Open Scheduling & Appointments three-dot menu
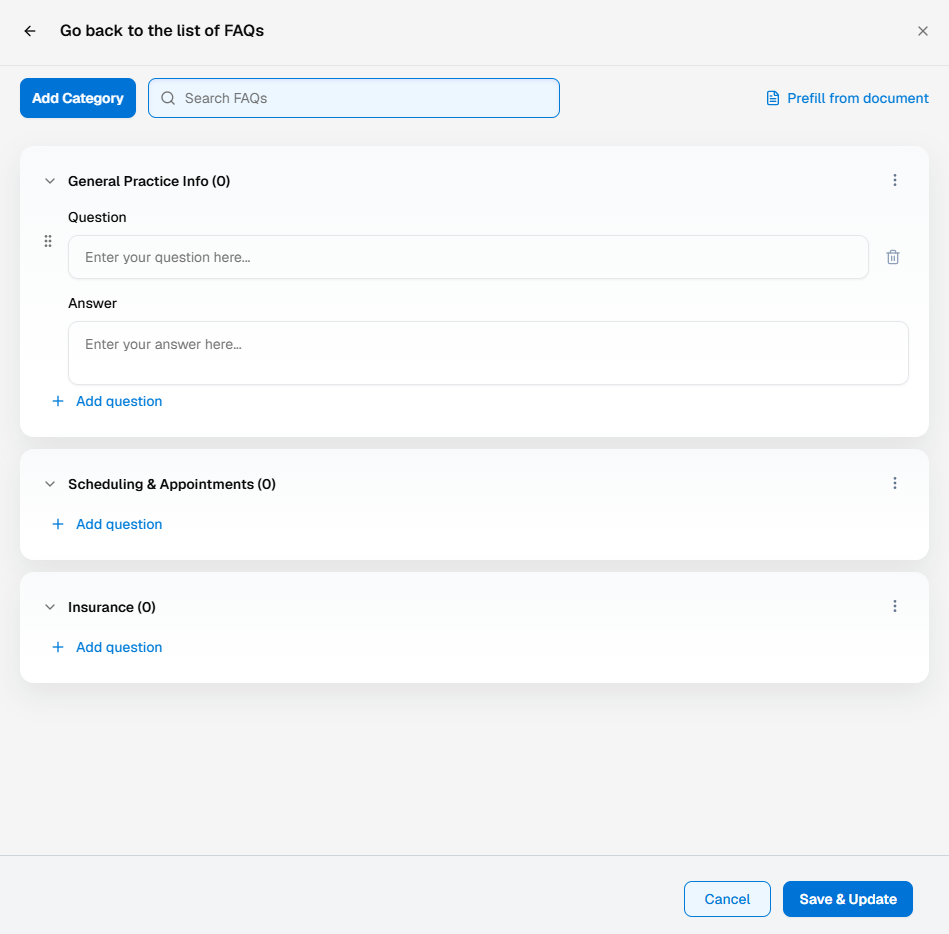Image resolution: width=949 pixels, height=934 pixels. coord(895,483)
